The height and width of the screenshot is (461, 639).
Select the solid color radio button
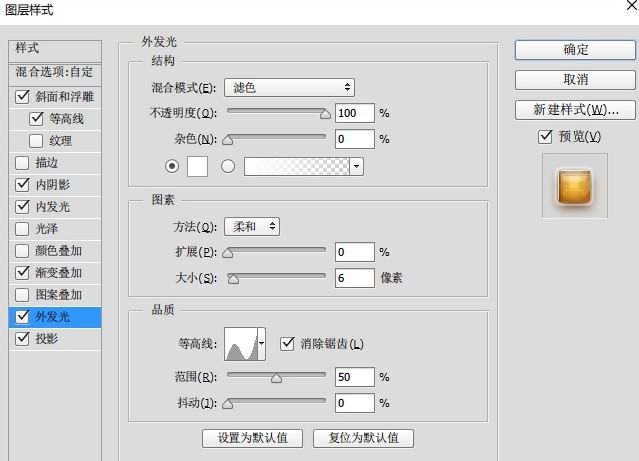click(x=172, y=166)
